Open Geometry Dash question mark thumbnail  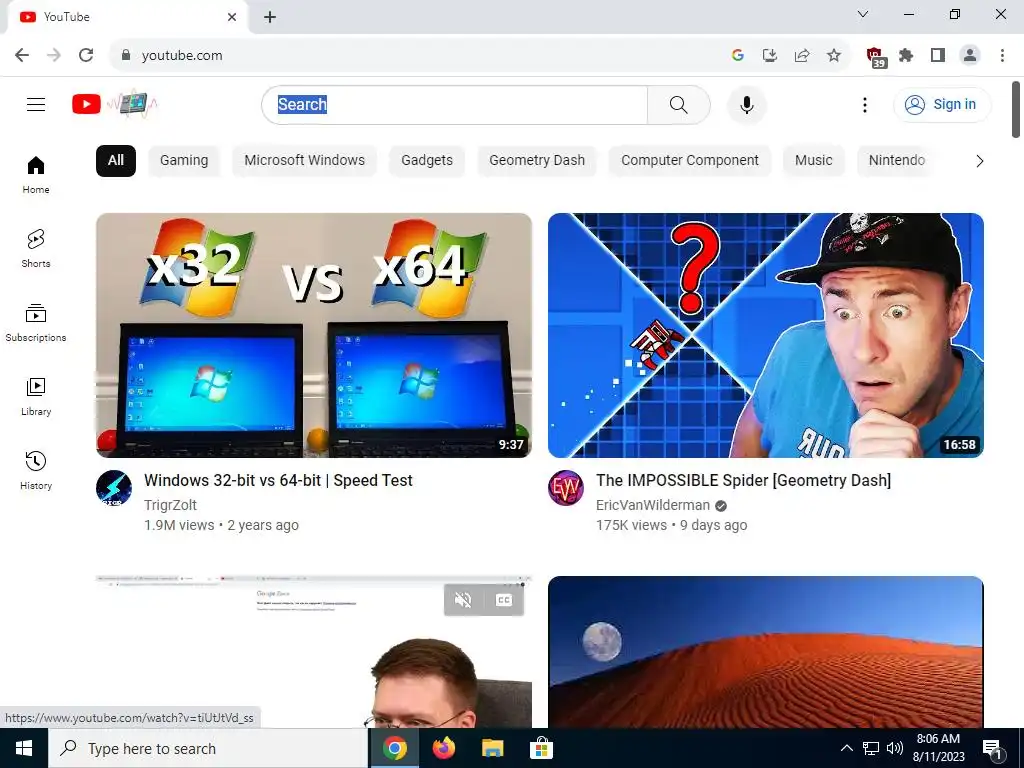pos(765,335)
